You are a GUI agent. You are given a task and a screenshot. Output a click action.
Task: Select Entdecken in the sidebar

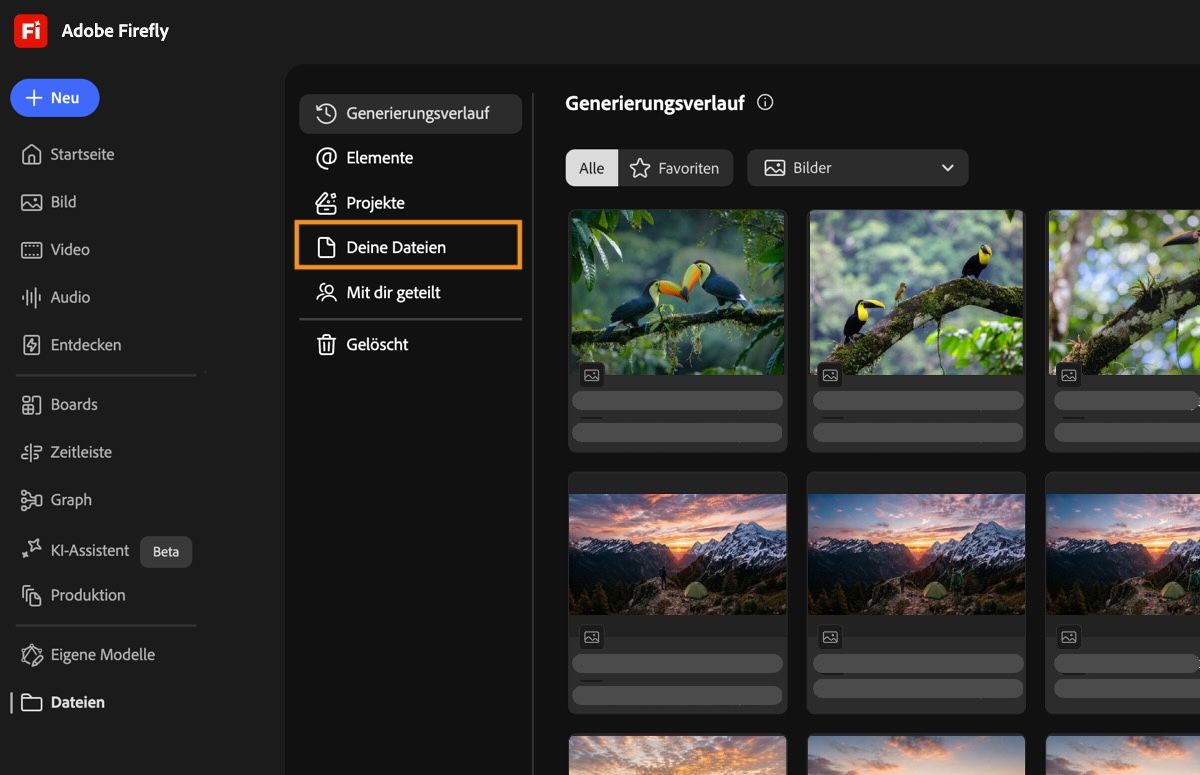[x=72, y=345]
